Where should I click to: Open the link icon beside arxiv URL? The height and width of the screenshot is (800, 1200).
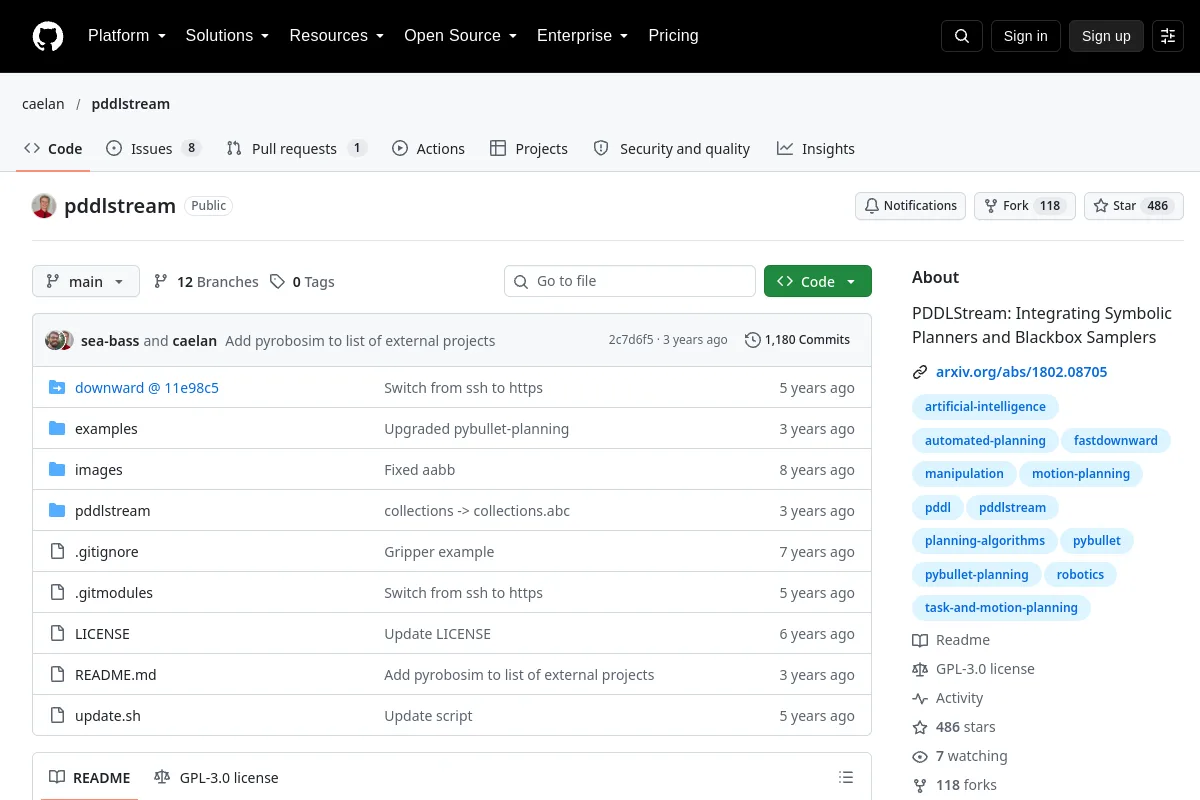pos(920,372)
